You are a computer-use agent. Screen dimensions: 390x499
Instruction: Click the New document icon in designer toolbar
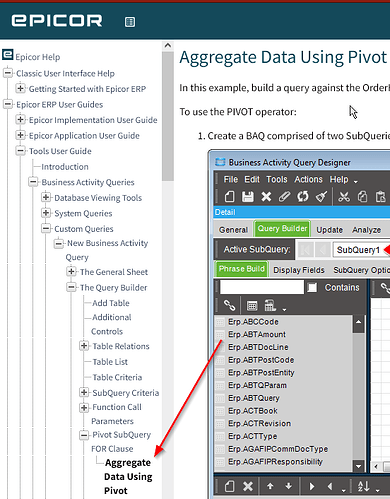(x=229, y=196)
